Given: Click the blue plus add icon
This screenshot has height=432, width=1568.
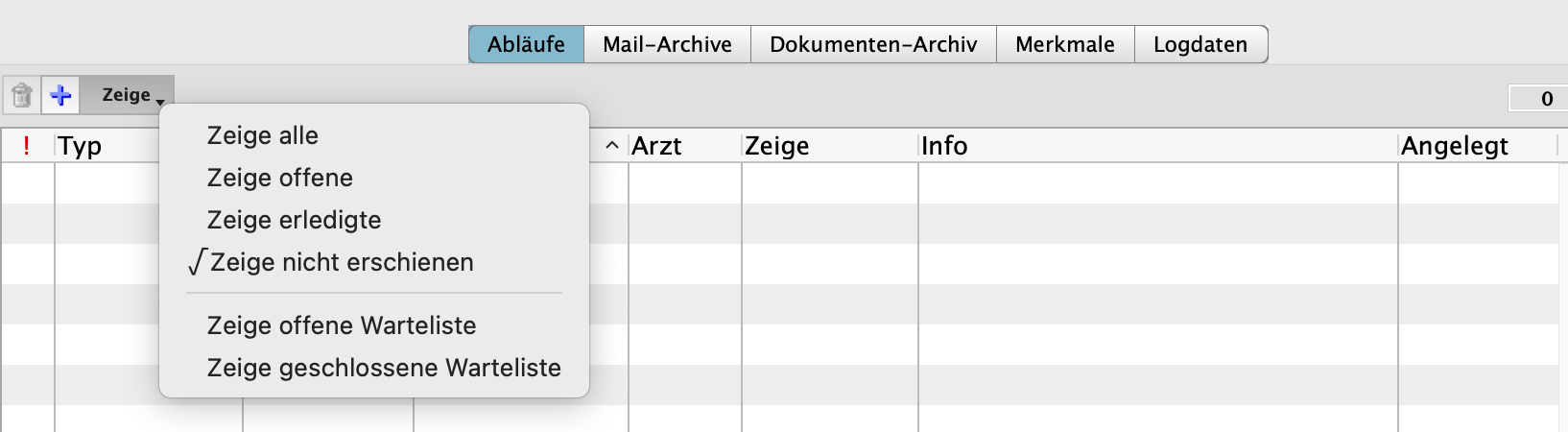Looking at the screenshot, I should [60, 95].
